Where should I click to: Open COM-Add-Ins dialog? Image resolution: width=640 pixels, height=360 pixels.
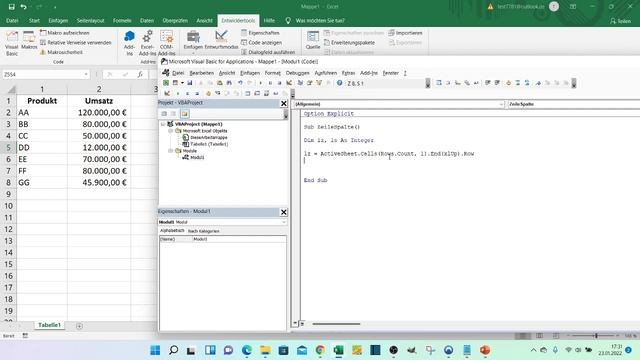pyautogui.click(x=167, y=43)
